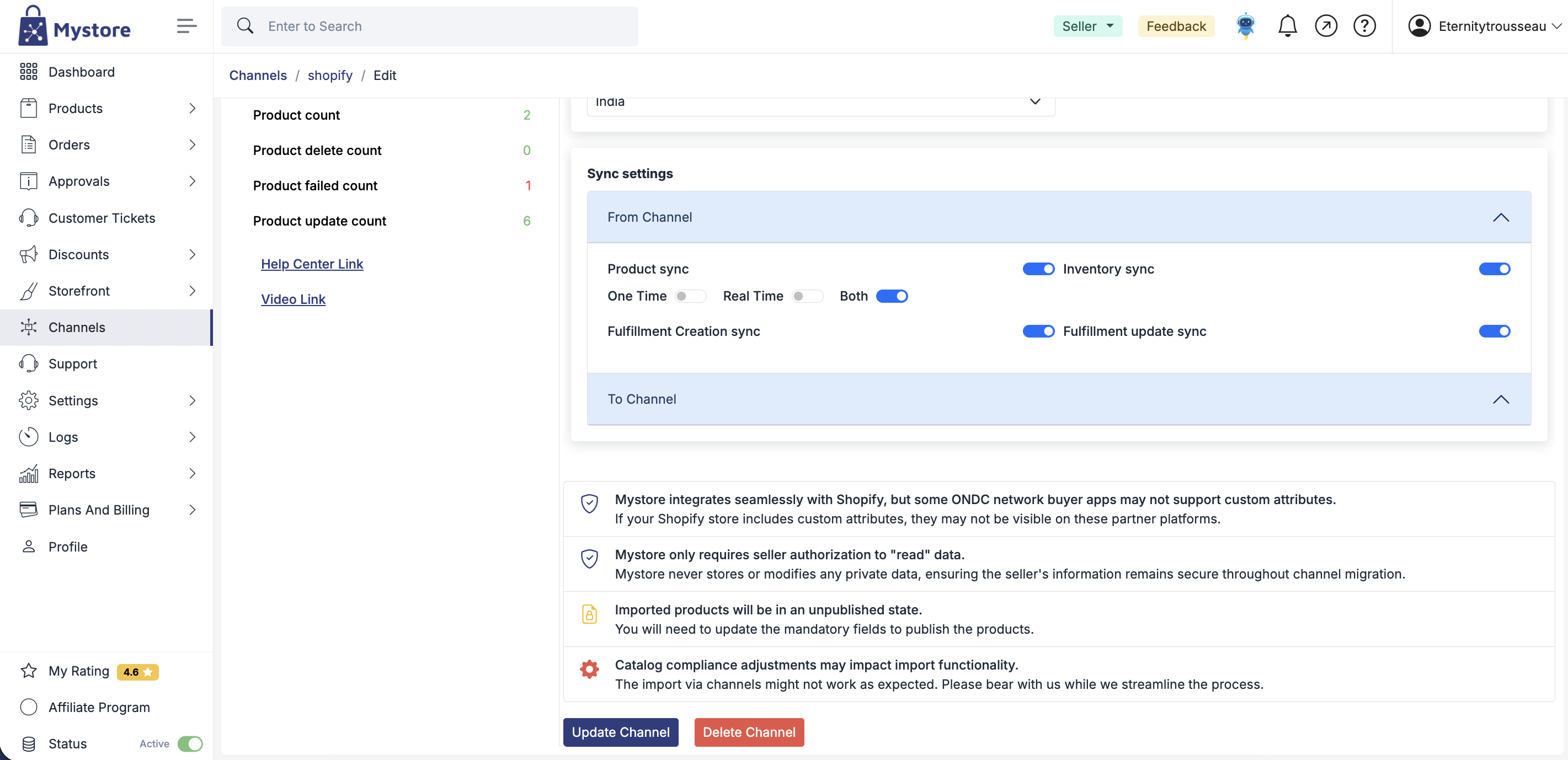
Task: Collapse the From Channel section
Action: pos(1501,218)
